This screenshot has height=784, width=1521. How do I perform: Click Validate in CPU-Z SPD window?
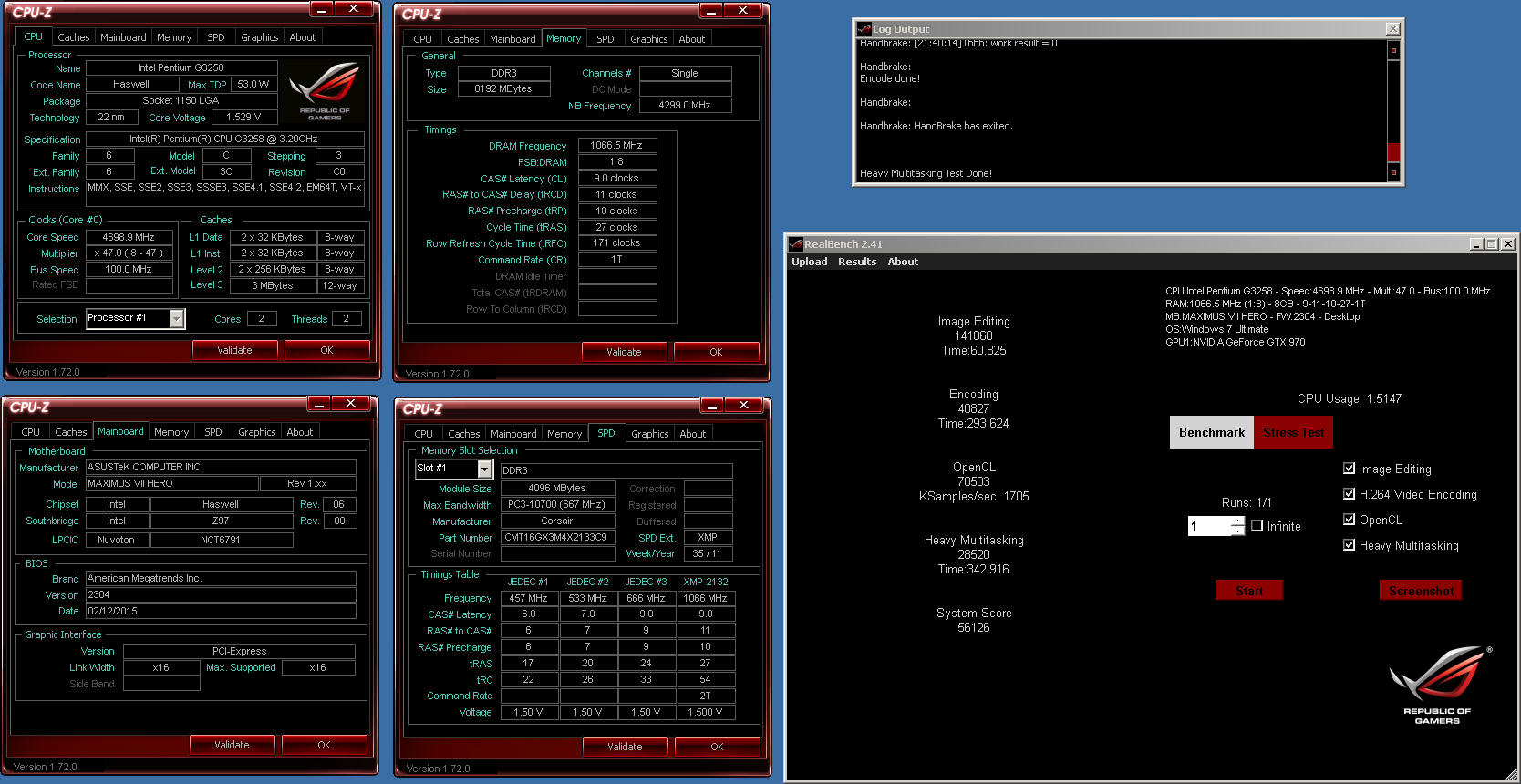[625, 747]
